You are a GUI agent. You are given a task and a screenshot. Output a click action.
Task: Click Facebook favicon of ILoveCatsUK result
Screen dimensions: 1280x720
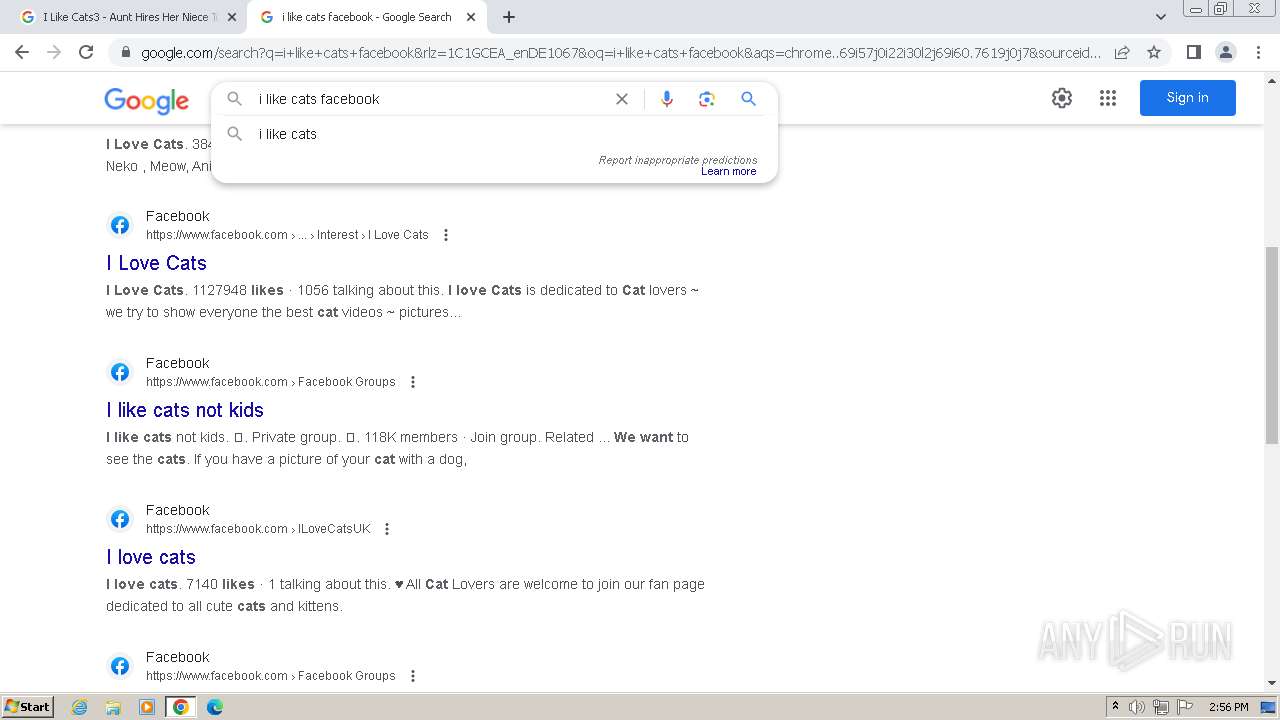point(120,519)
